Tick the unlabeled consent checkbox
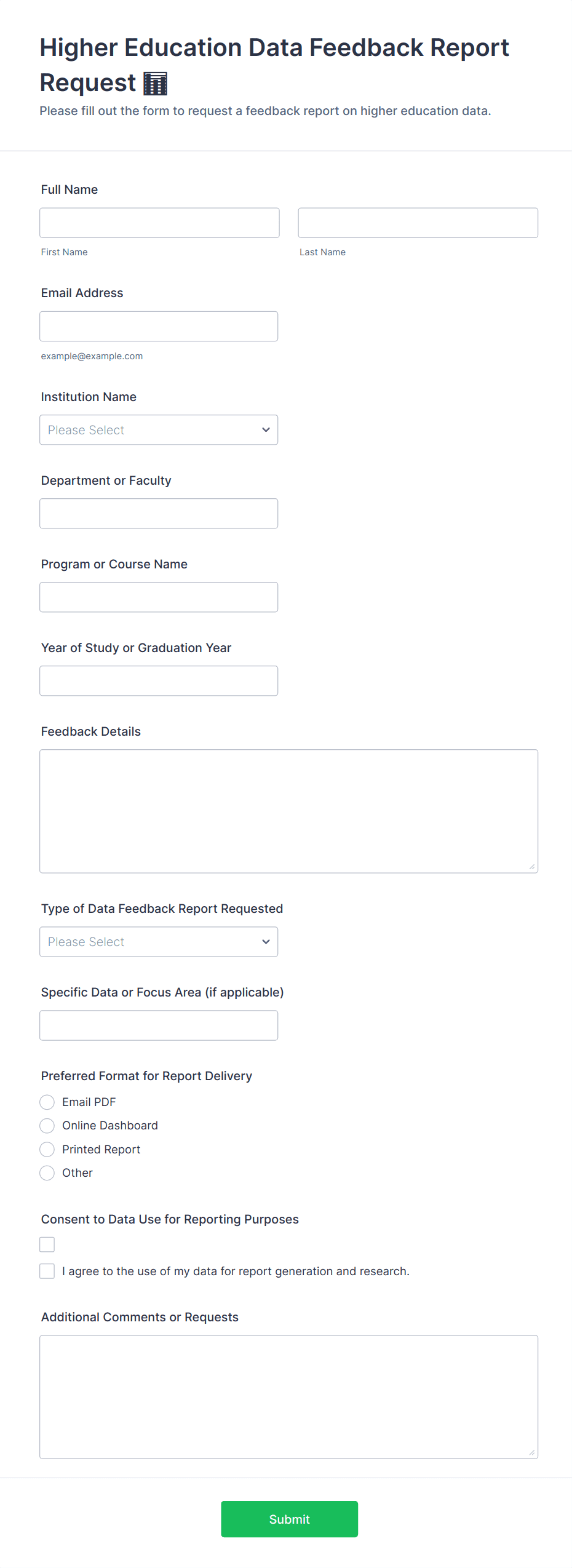 [x=47, y=1244]
